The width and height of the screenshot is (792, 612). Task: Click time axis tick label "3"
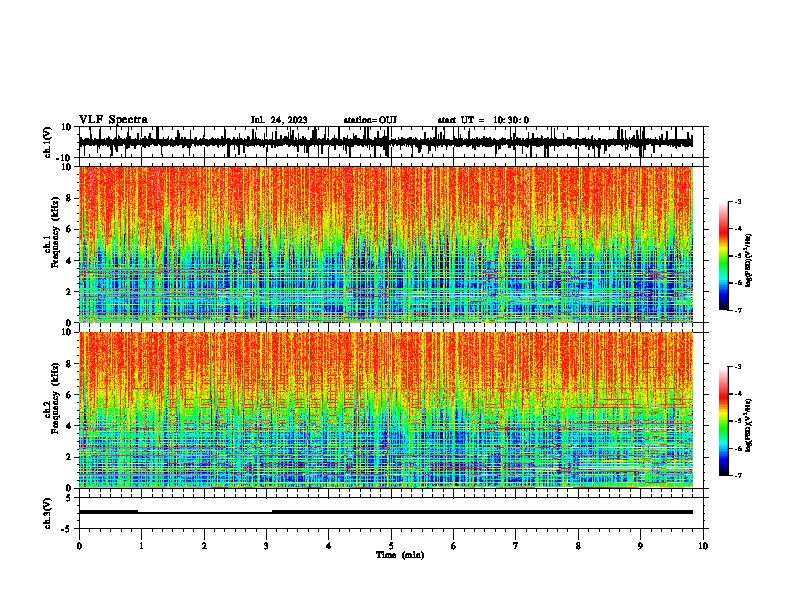click(266, 546)
